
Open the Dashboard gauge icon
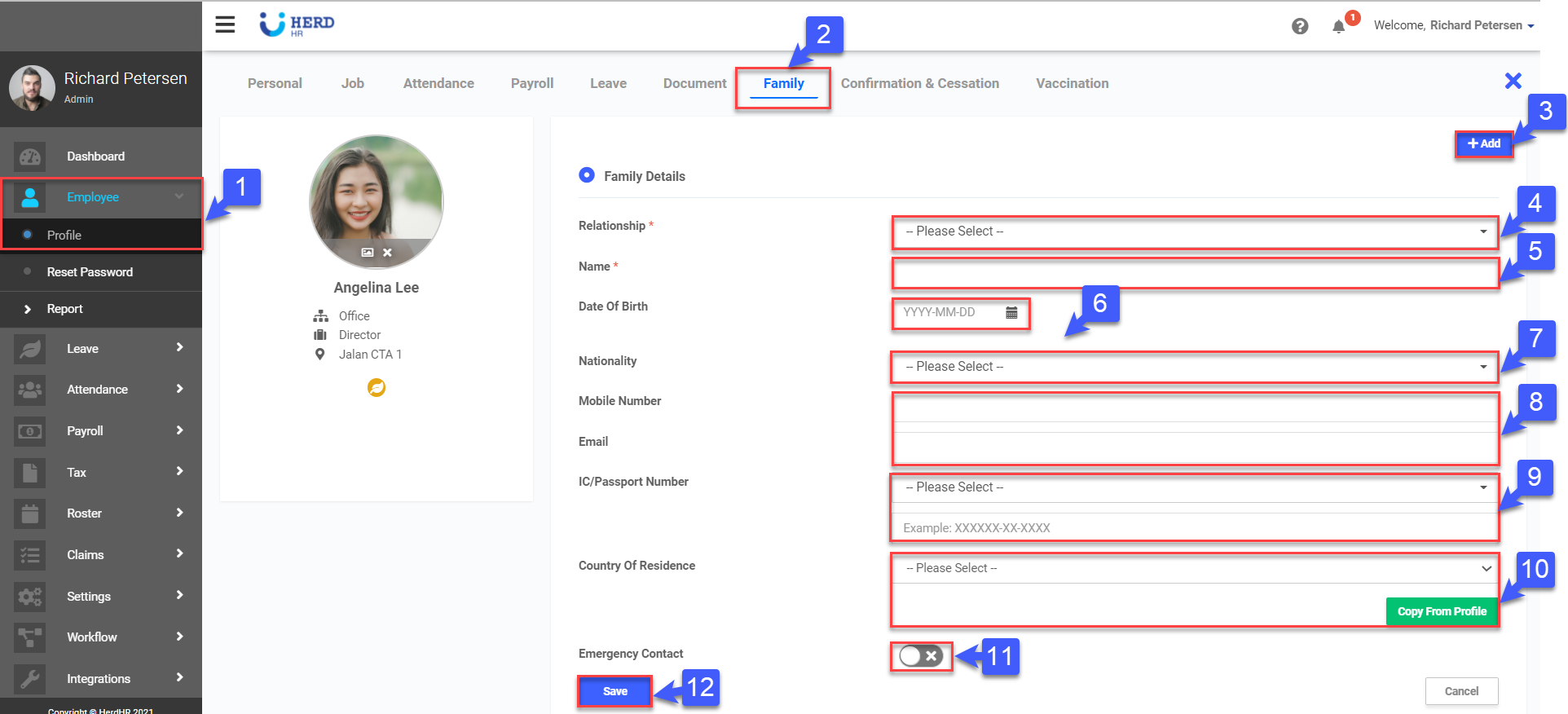[x=30, y=156]
